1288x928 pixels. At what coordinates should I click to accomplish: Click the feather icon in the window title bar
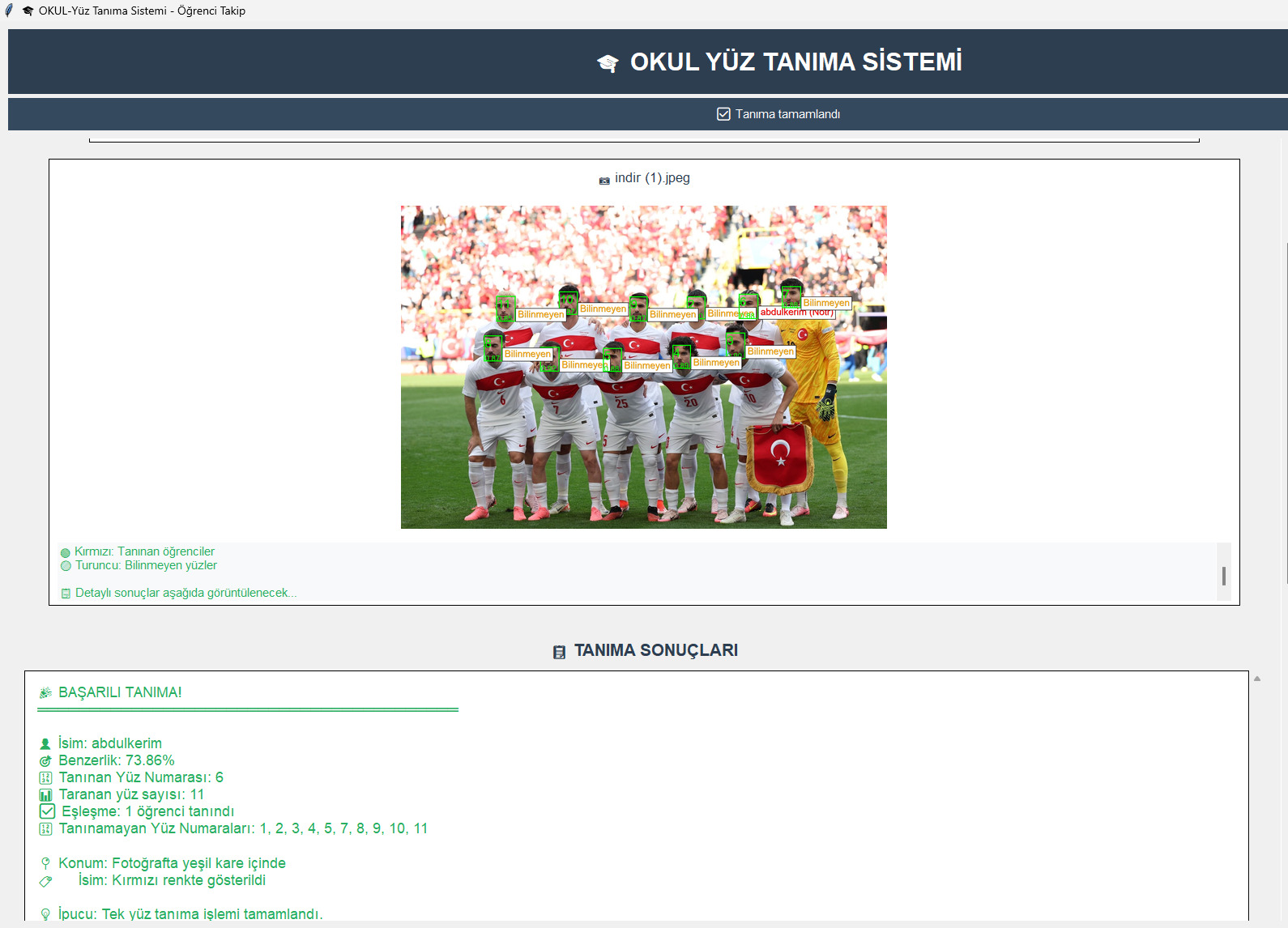pyautogui.click(x=9, y=11)
